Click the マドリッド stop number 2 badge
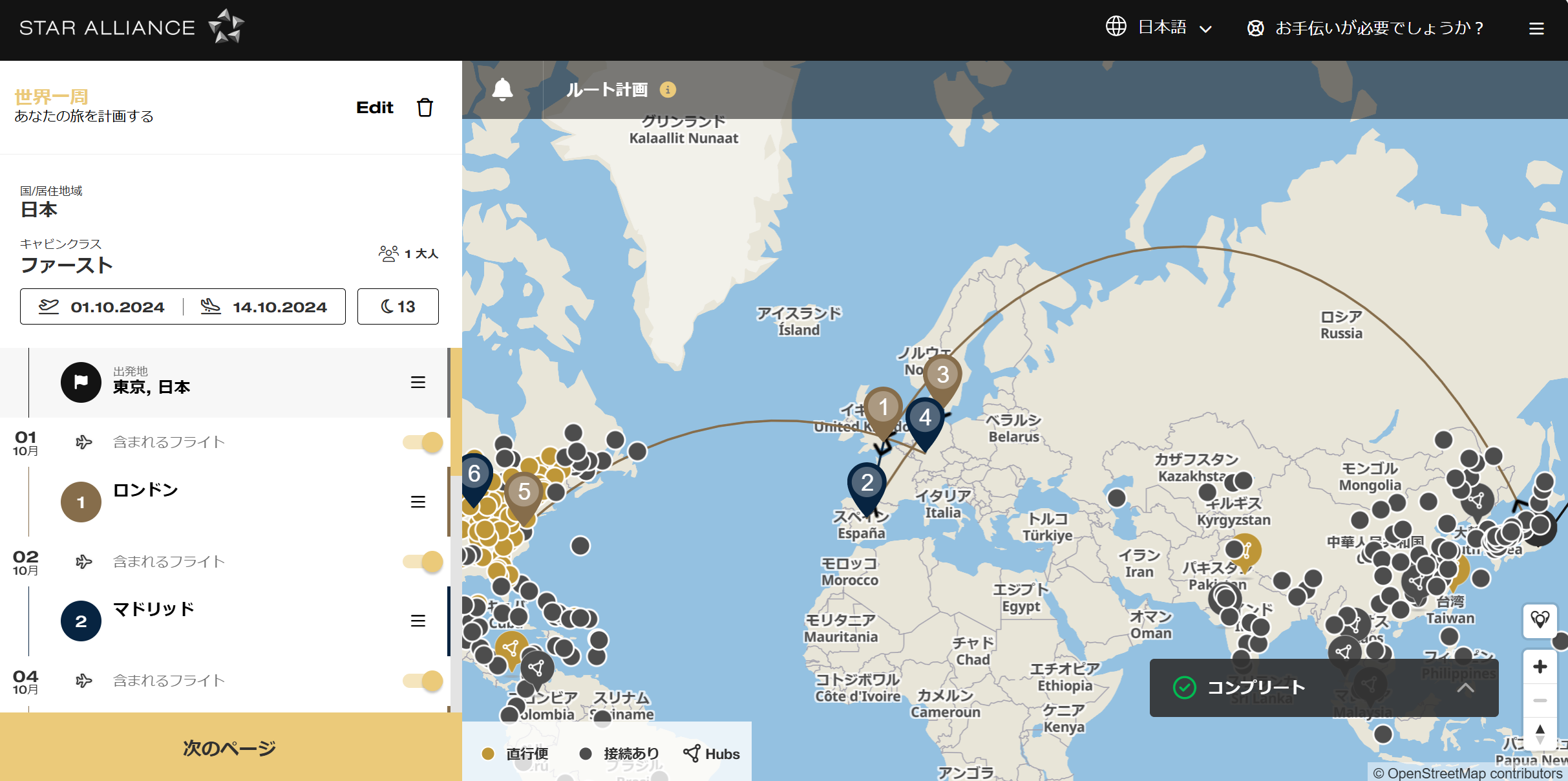This screenshot has width=1568, height=781. tap(81, 621)
